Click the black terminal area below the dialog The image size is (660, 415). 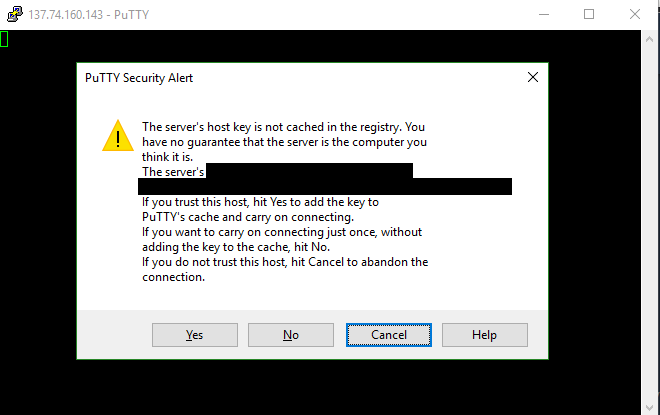tap(330, 385)
